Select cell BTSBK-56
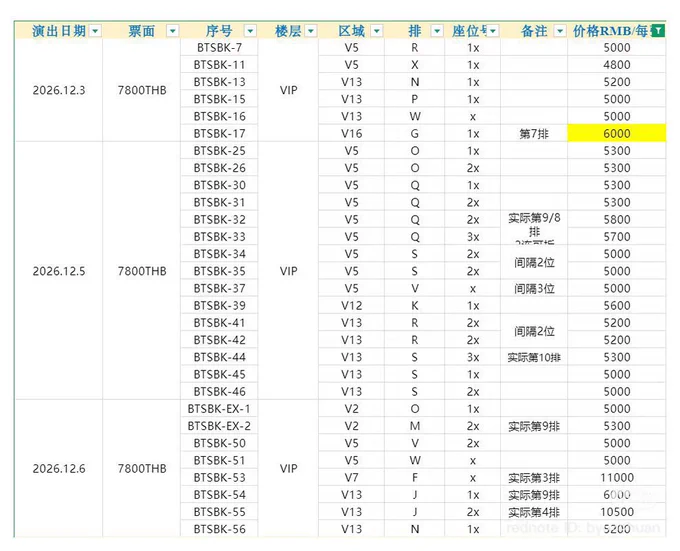The width and height of the screenshot is (680, 551). click(x=219, y=529)
